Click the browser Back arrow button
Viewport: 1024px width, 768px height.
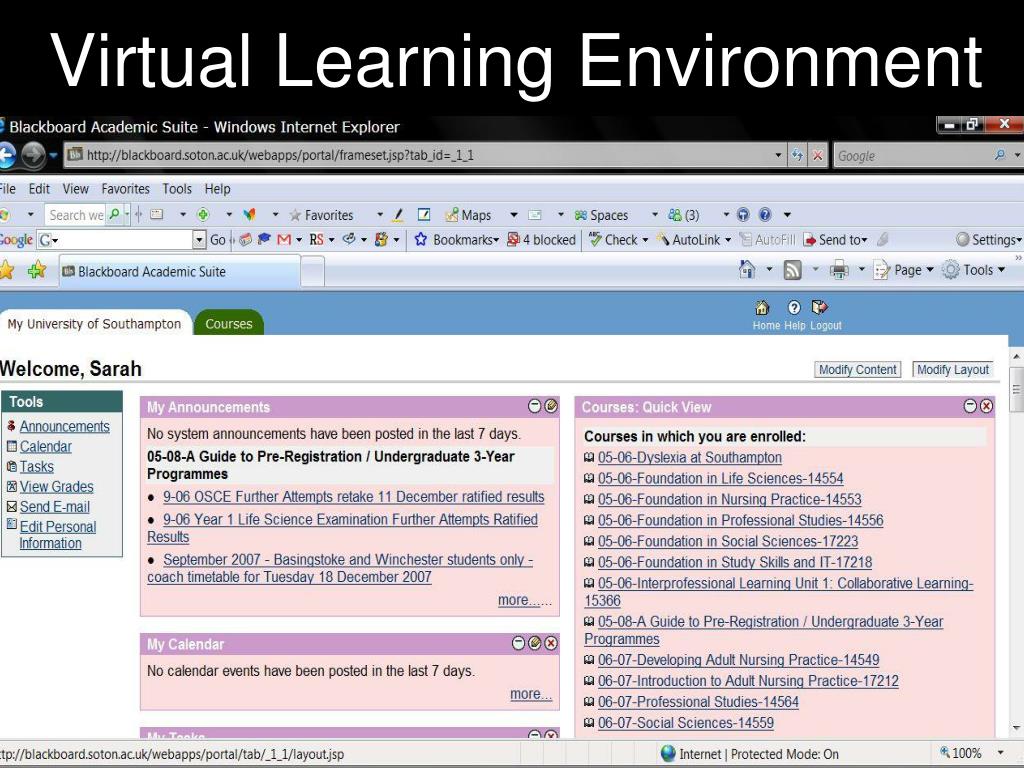(x=7, y=155)
